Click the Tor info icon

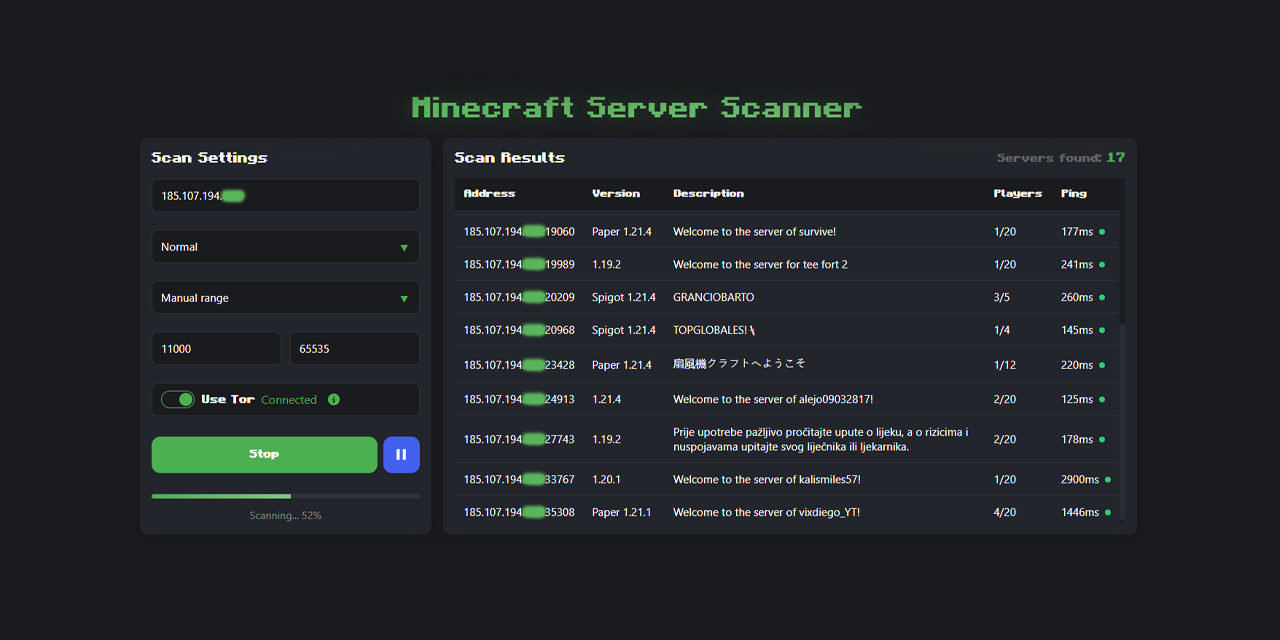[x=335, y=399]
